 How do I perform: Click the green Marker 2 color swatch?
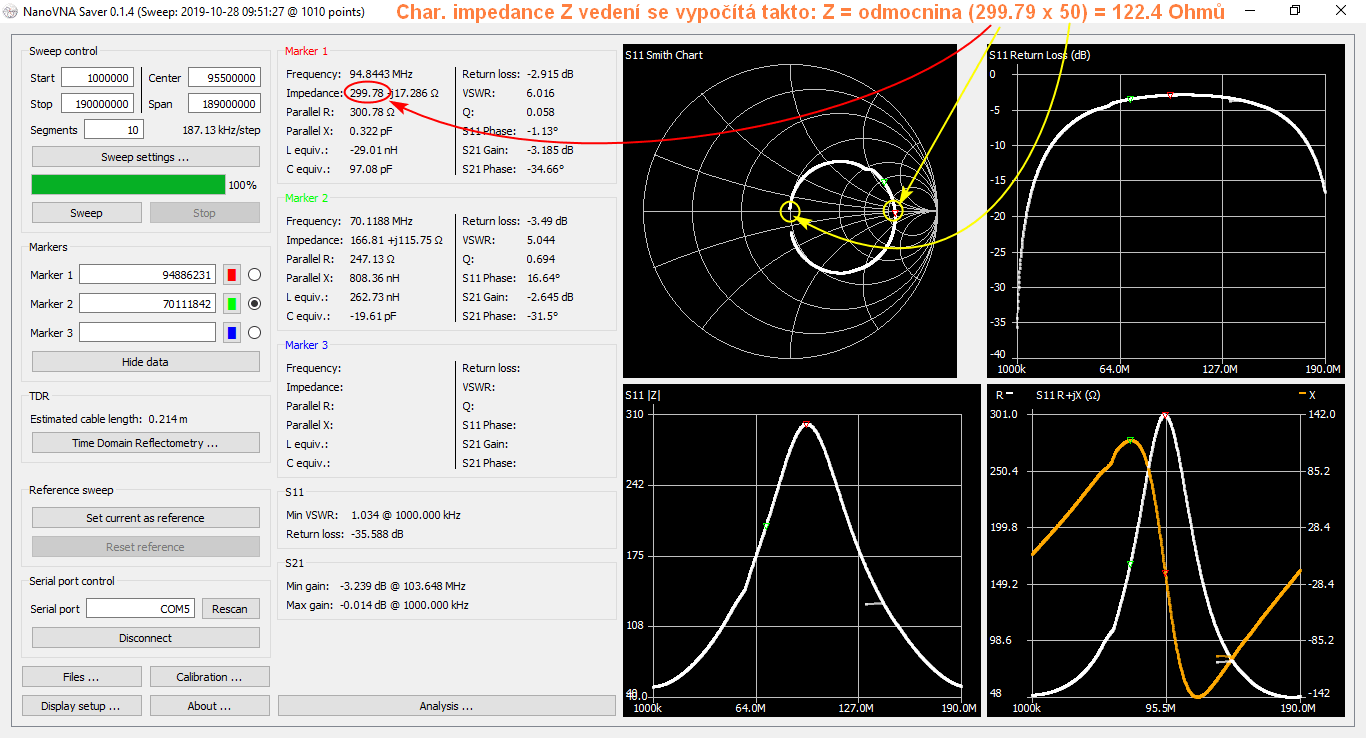point(232,304)
